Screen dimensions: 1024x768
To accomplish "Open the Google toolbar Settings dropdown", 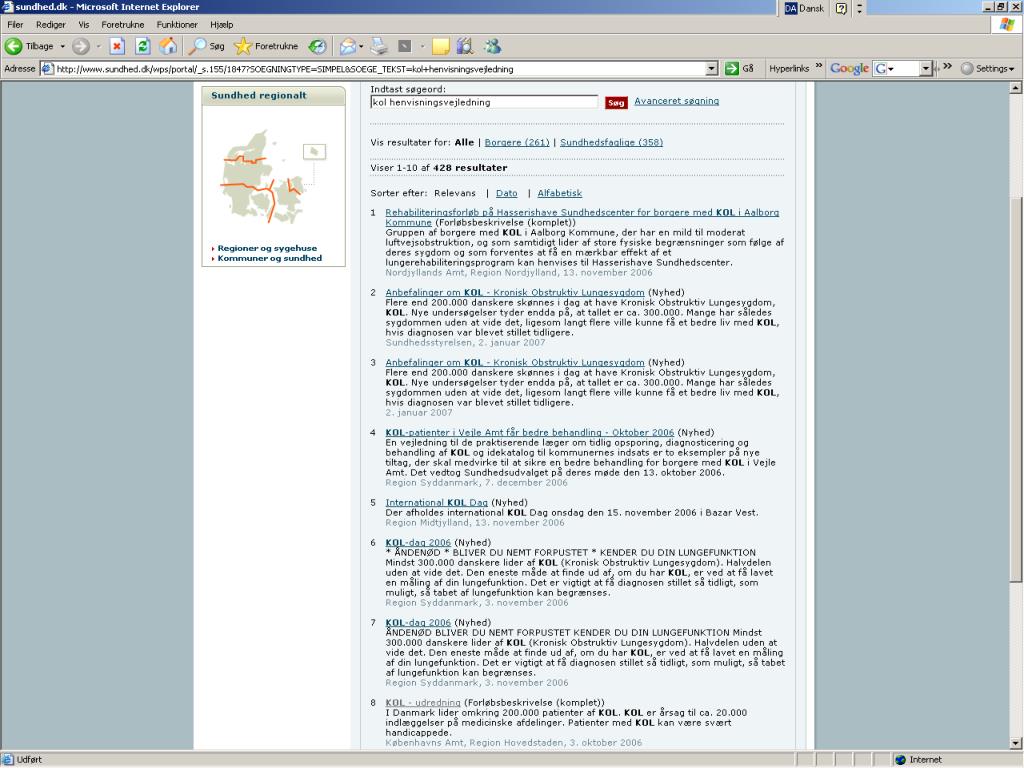I will pos(988,69).
